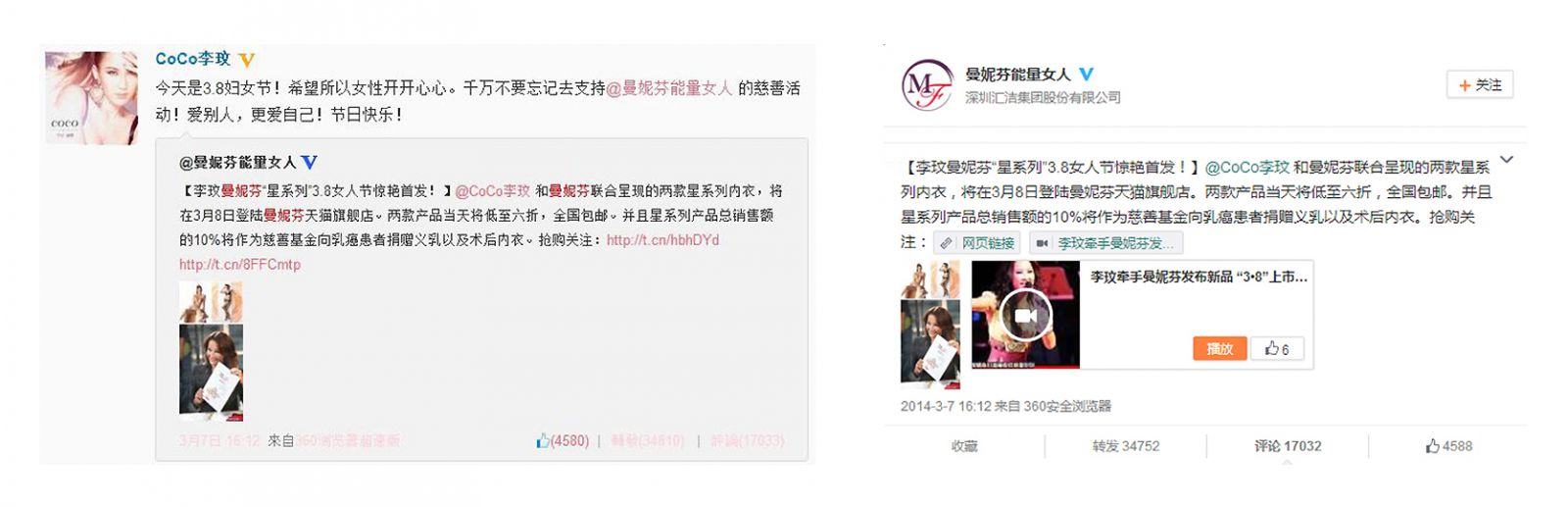Click thumbs-up 4588 in right post footer
The width and height of the screenshot is (1568, 507).
click(x=1449, y=446)
